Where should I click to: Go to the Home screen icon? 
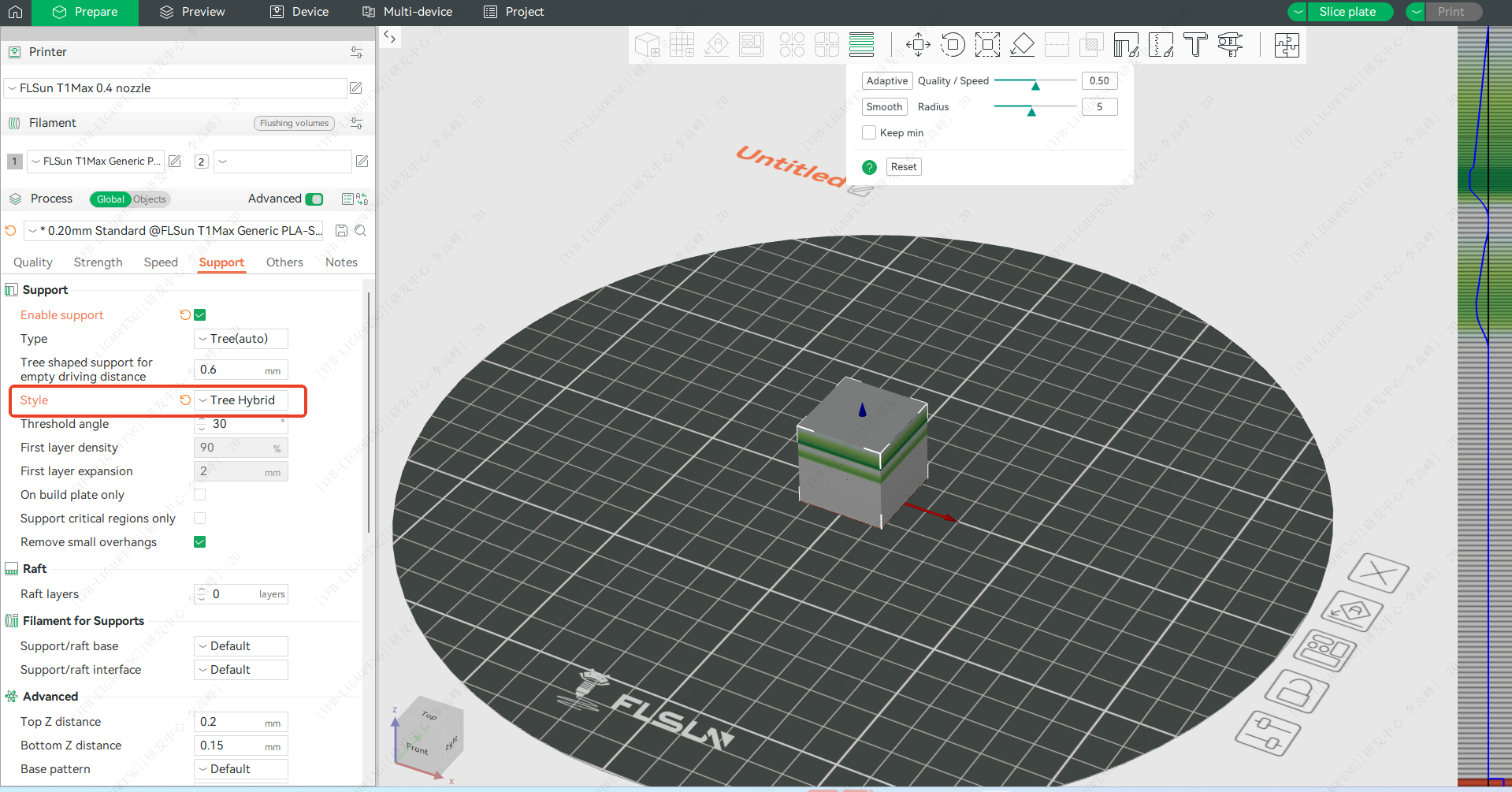[15, 12]
